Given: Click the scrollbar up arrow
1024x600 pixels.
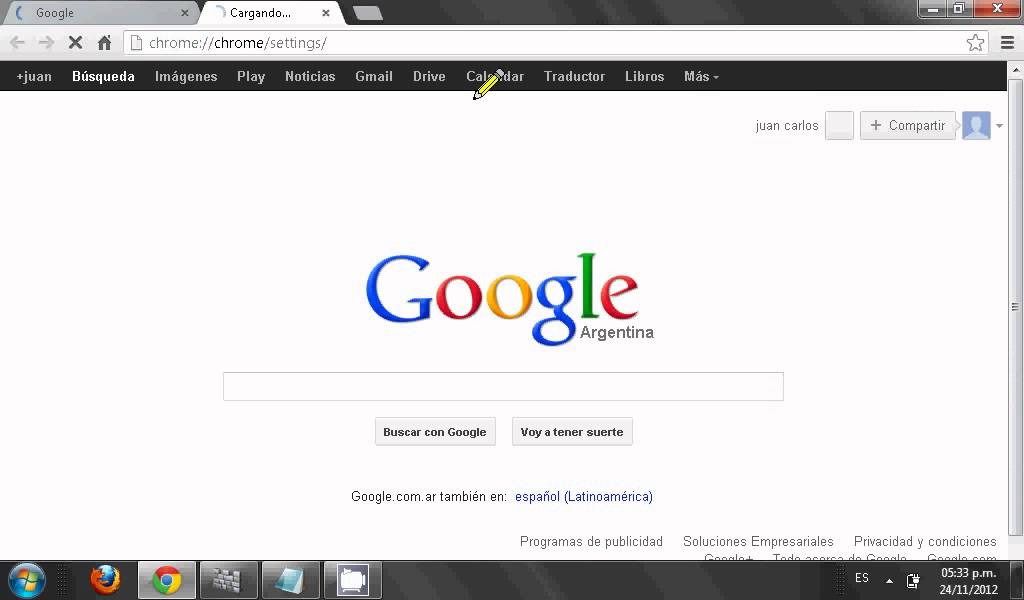Looking at the screenshot, I should (x=1016, y=69).
